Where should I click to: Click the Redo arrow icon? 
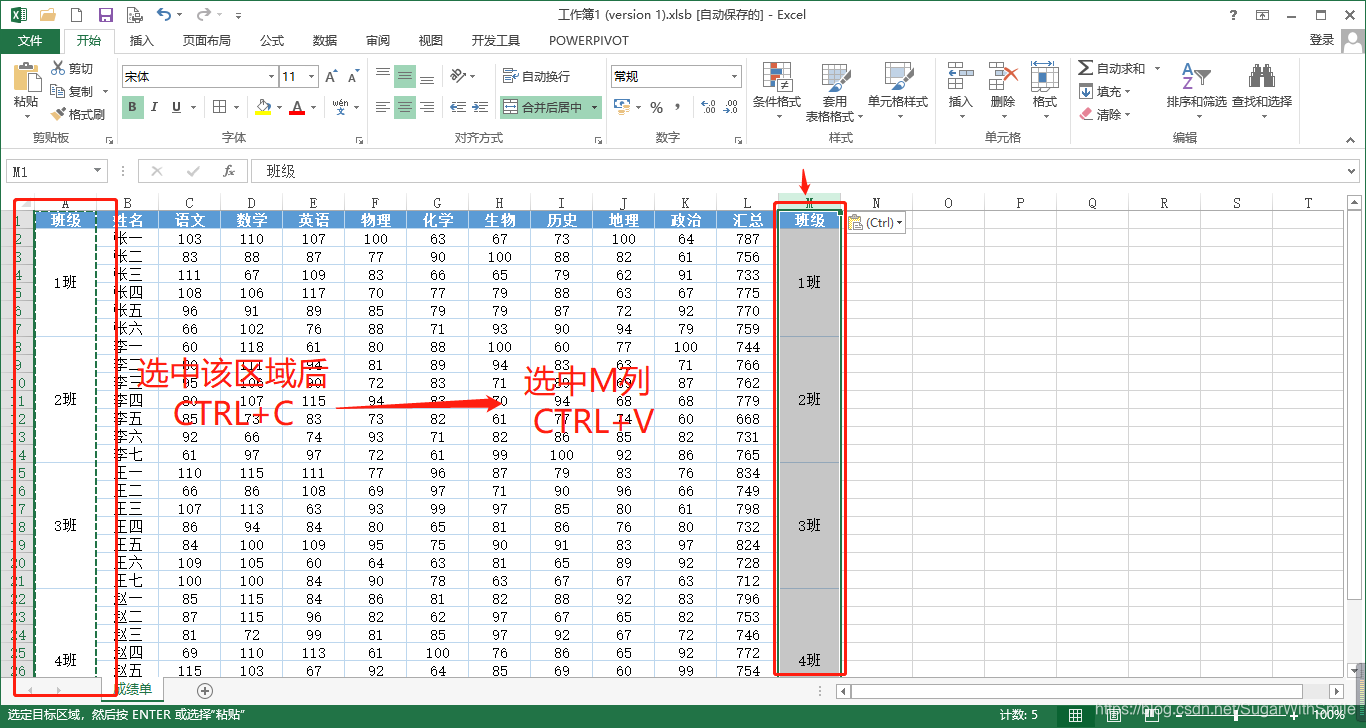(204, 15)
